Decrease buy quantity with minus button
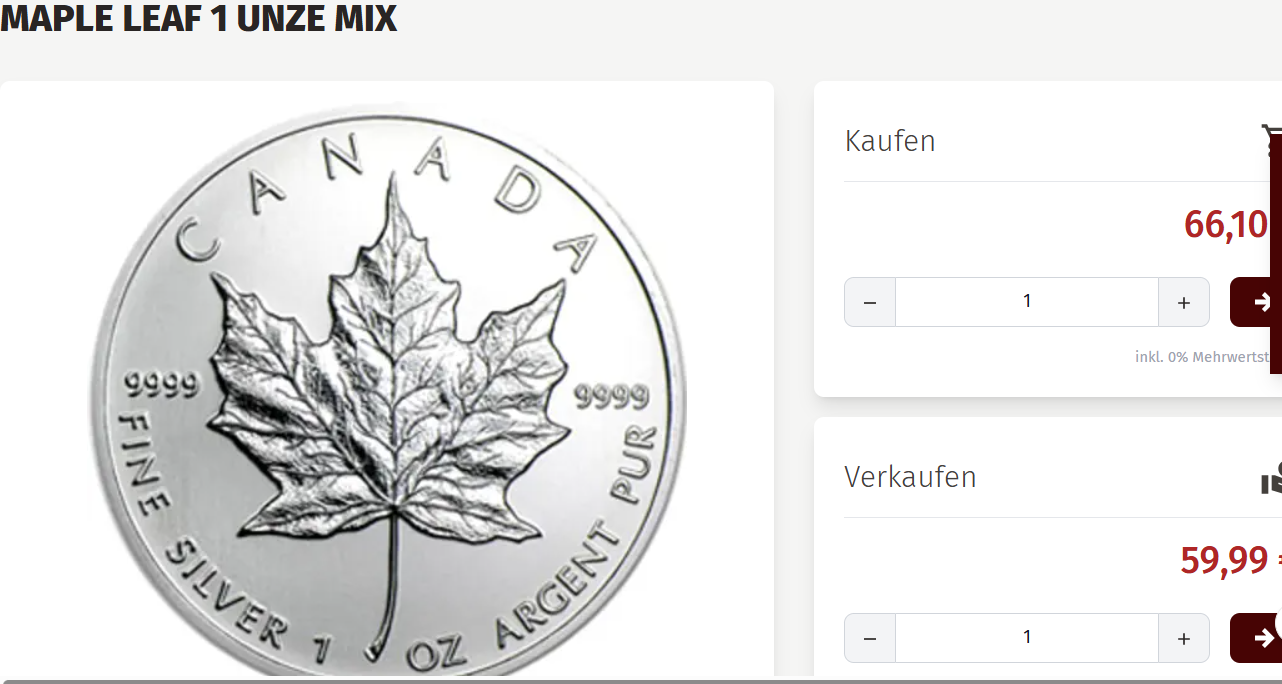This screenshot has height=684, width=1282. (870, 302)
